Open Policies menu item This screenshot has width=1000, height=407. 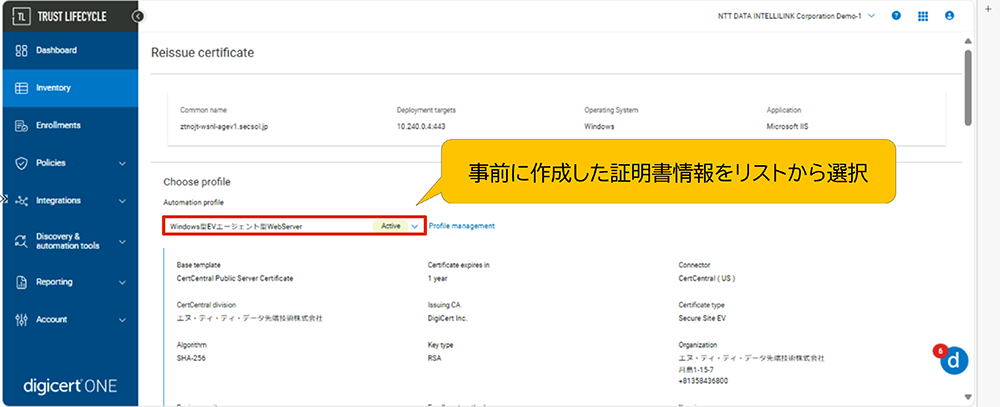pyautogui.click(x=69, y=163)
